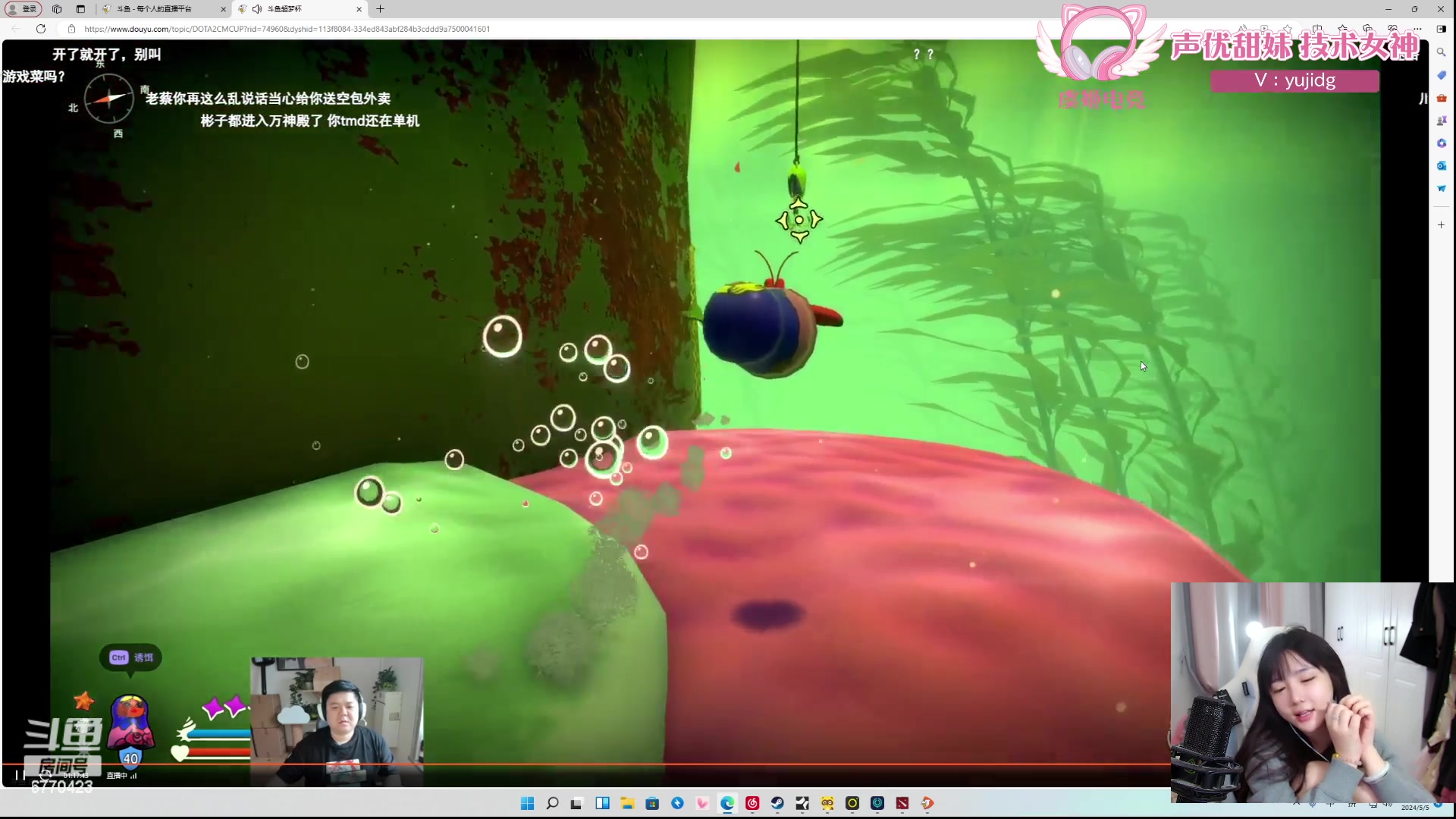Toggle the Edge sidebar pane button
The image size is (1456, 819).
pyautogui.click(x=1441, y=29)
